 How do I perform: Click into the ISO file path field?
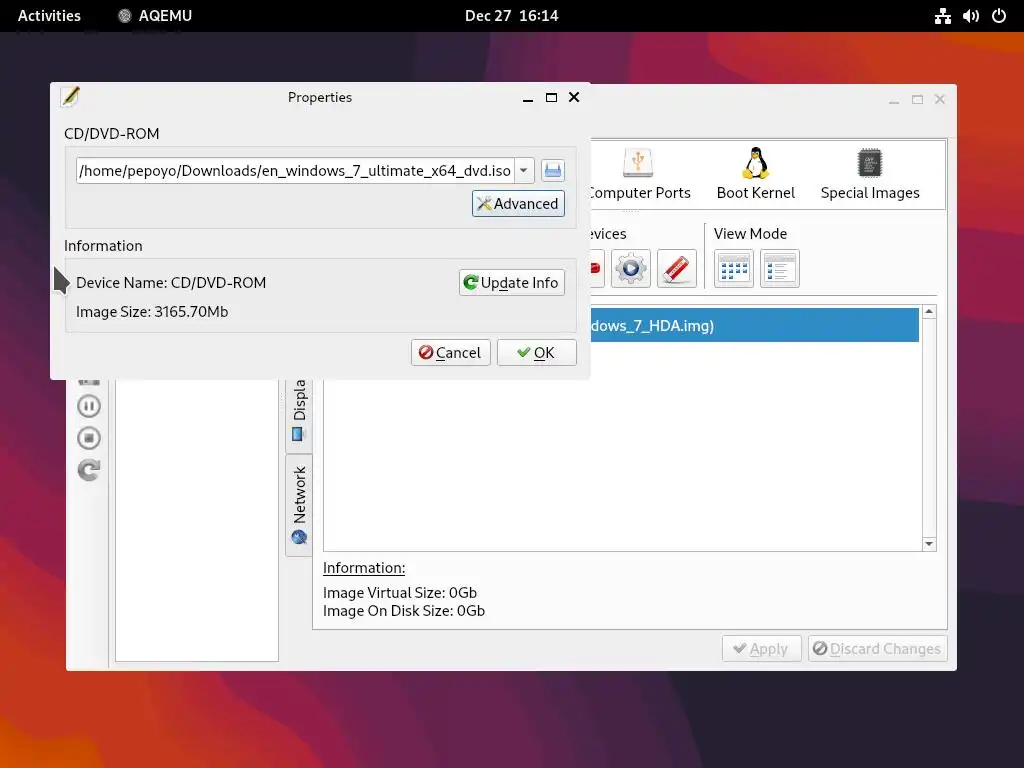295,170
